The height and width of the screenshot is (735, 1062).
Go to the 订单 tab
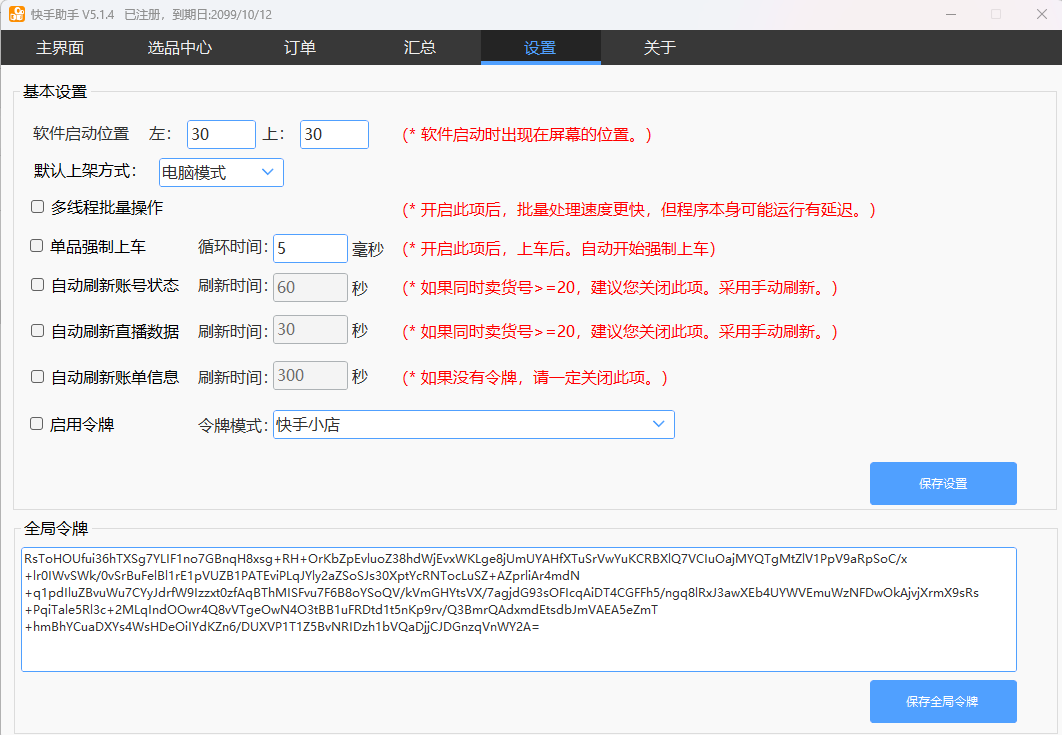point(300,47)
